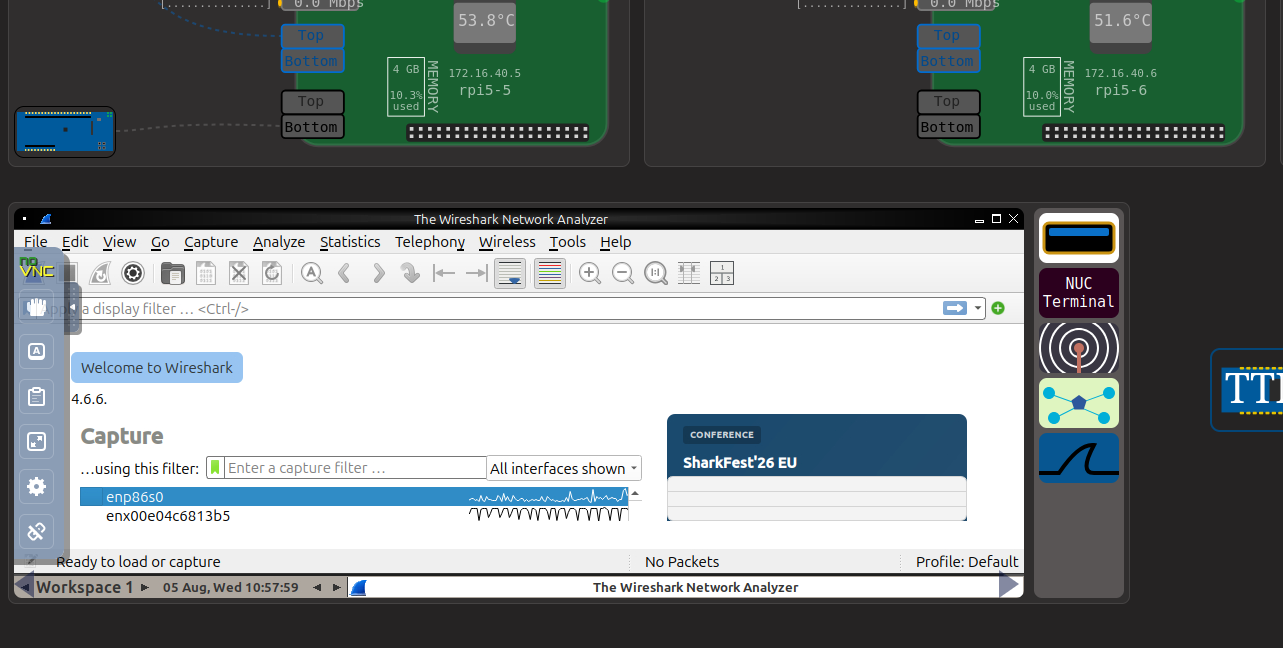This screenshot has height=648, width=1283.
Task: Show noVNC virtual keyboard button
Action: coord(37,351)
